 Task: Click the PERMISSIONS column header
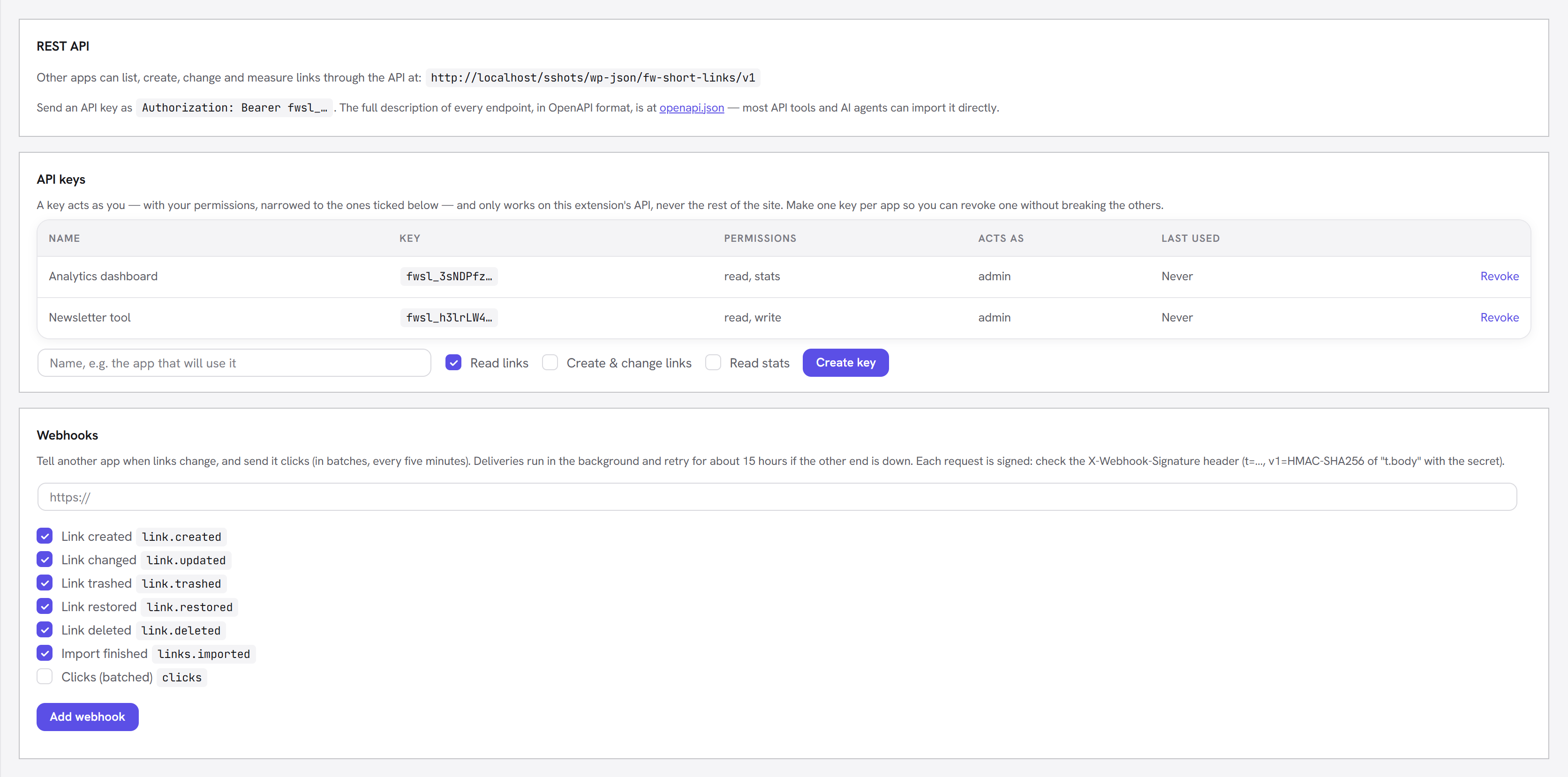[760, 239]
